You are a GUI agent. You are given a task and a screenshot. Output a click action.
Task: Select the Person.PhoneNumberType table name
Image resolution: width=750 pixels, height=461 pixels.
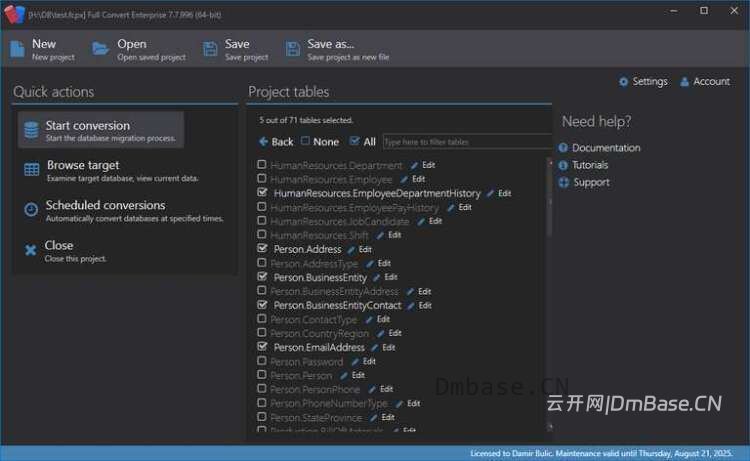pyautogui.click(x=329, y=404)
